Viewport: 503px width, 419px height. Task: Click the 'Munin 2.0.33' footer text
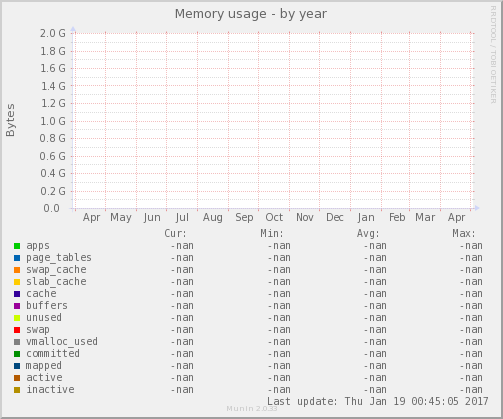252,409
